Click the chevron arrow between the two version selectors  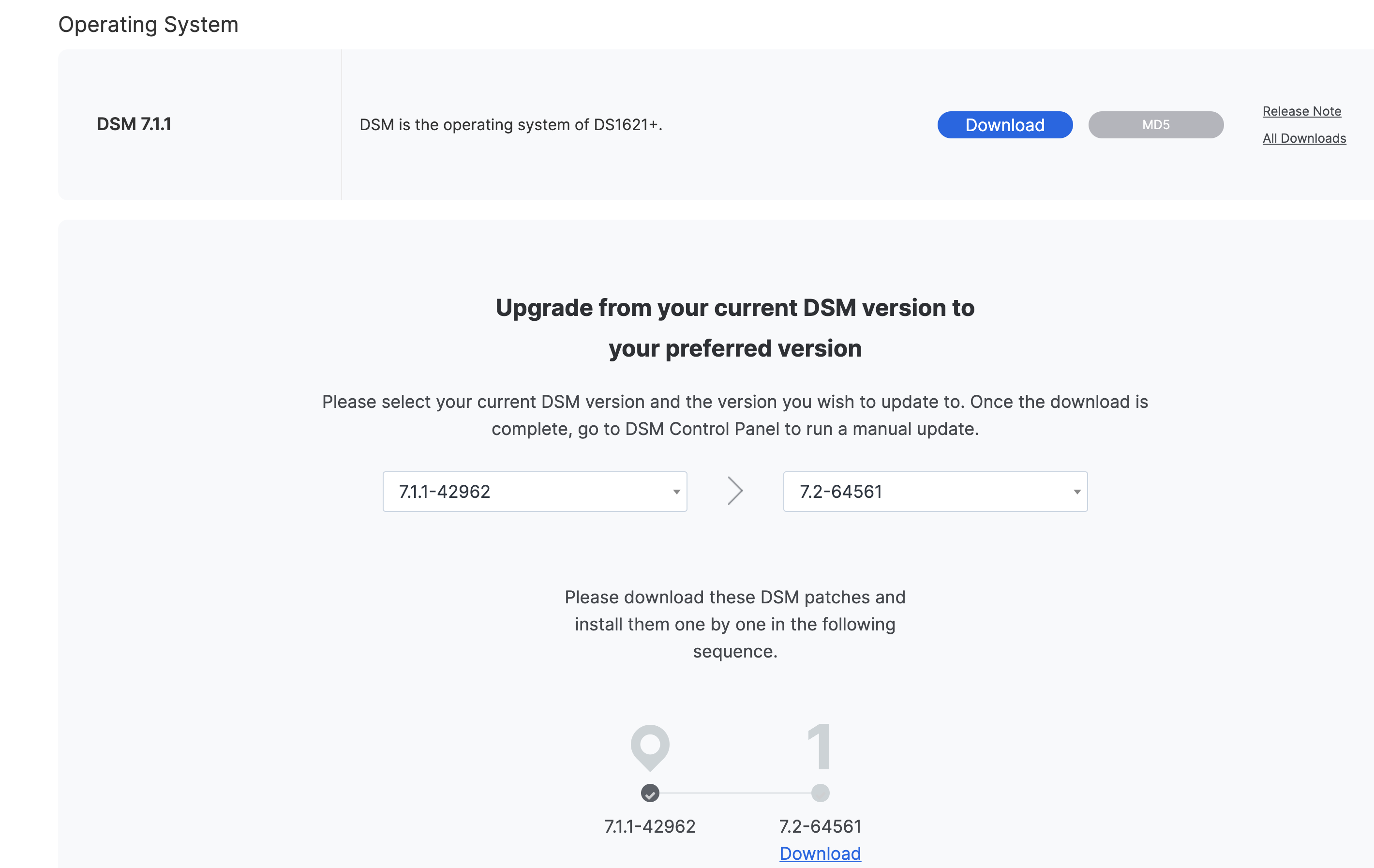pyautogui.click(x=735, y=491)
